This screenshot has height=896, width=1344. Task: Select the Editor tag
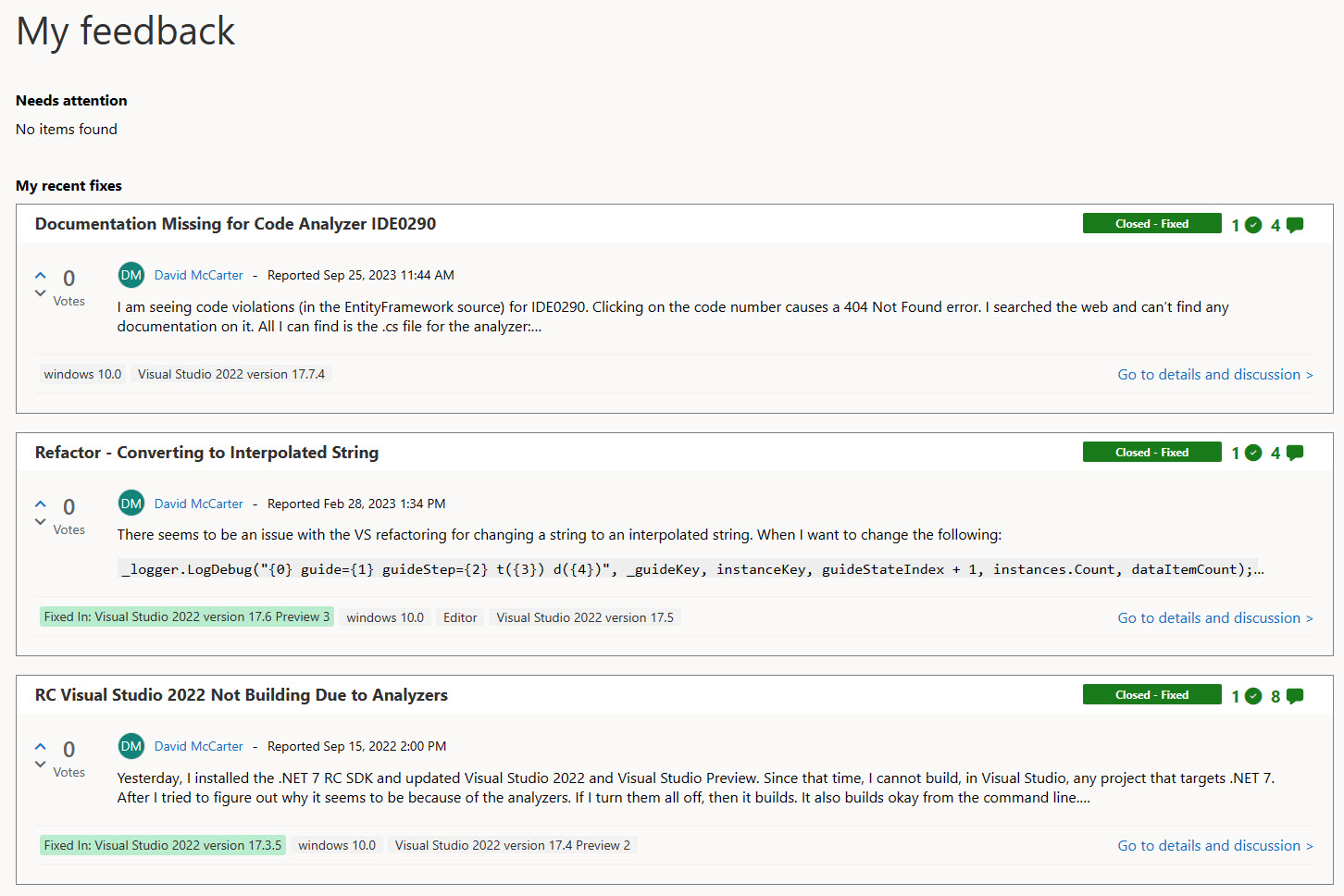click(x=460, y=617)
